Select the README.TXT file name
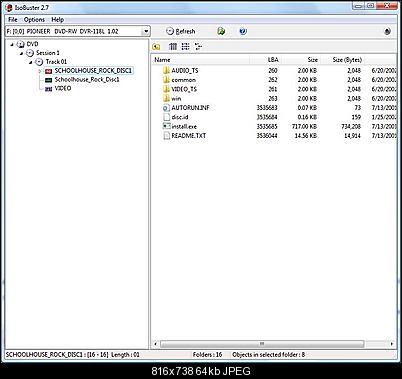The height and width of the screenshot is (379, 402). 189,136
